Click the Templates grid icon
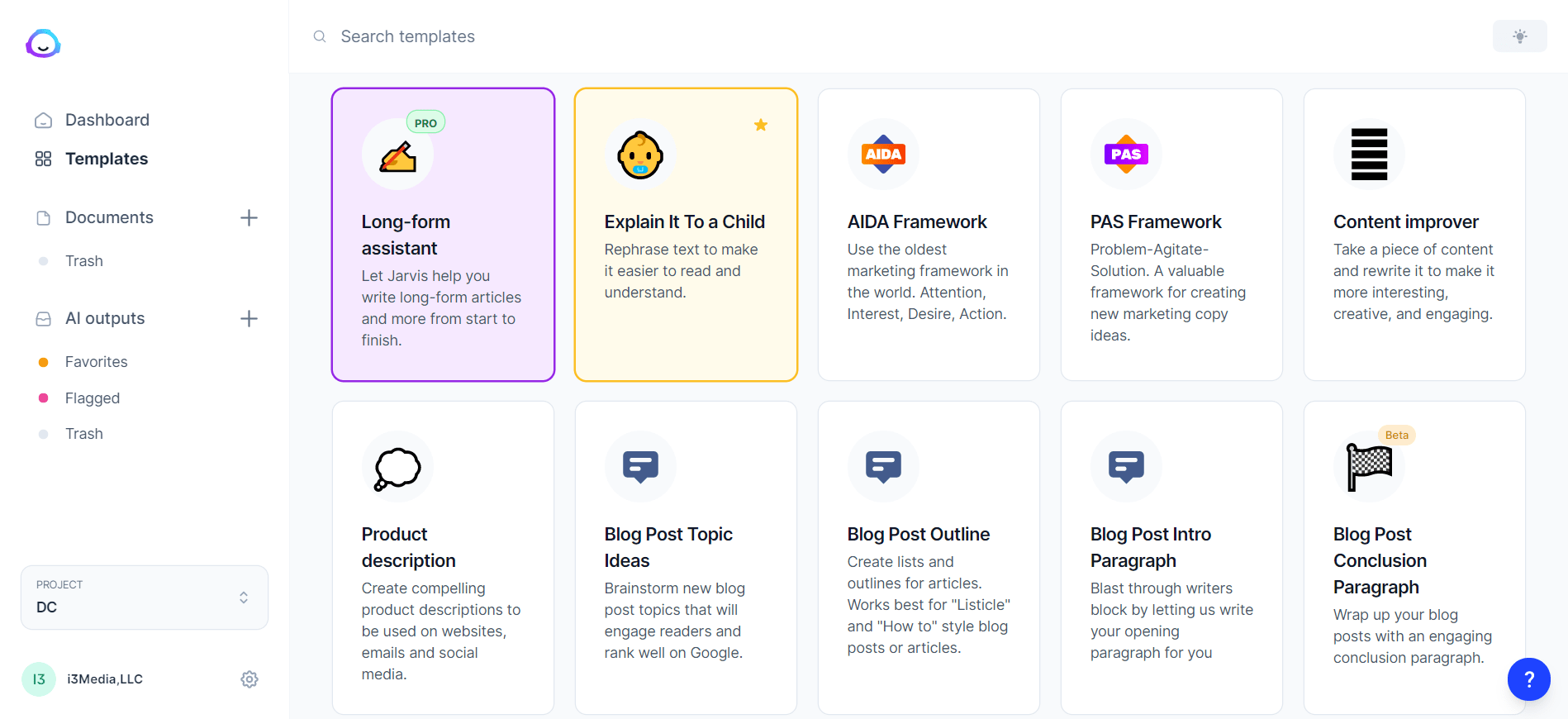Screen dimensions: 1568x719 (43, 159)
